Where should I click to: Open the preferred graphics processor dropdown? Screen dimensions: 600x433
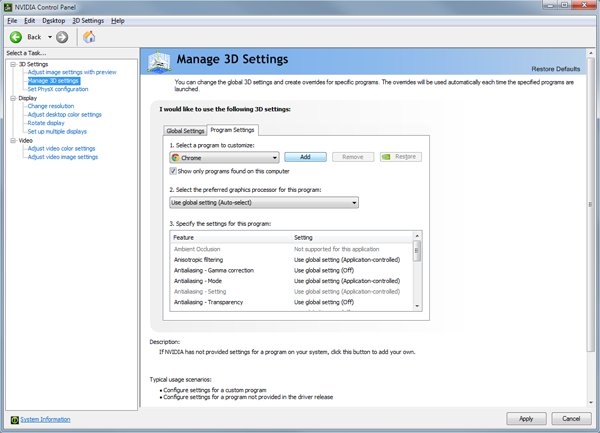click(264, 203)
